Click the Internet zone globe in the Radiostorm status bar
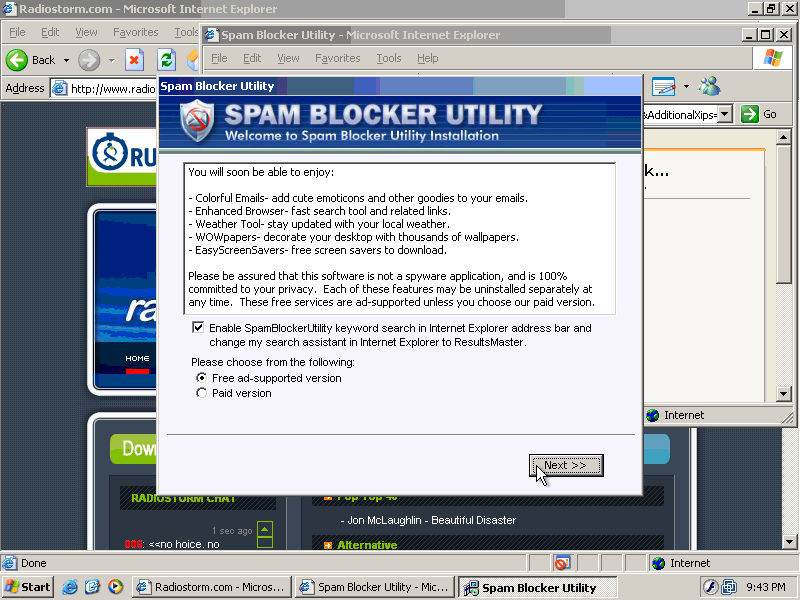This screenshot has width=800, height=600. click(659, 563)
